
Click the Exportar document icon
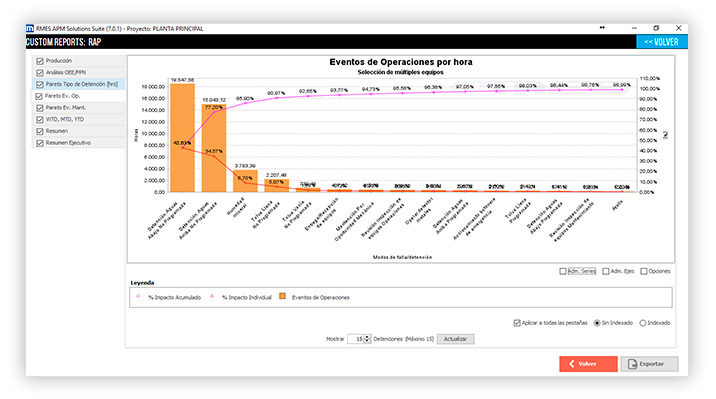point(632,364)
